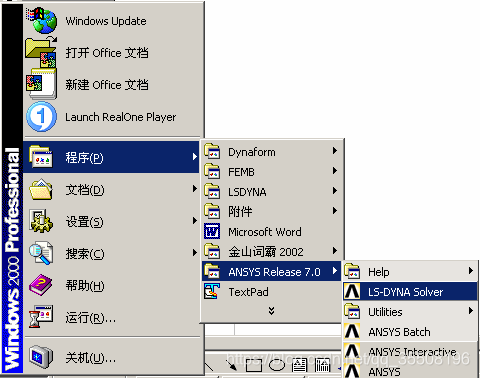480x378 pixels.
Task: Open the 运行(R)... run dialog
Action: pyautogui.click(x=111, y=317)
